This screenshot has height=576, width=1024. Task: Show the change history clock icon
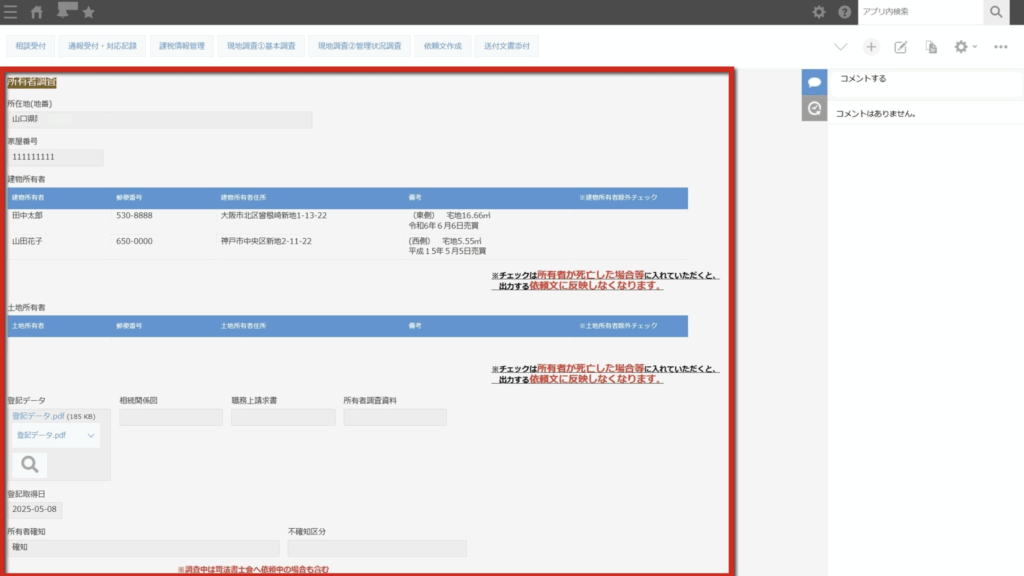coord(814,108)
